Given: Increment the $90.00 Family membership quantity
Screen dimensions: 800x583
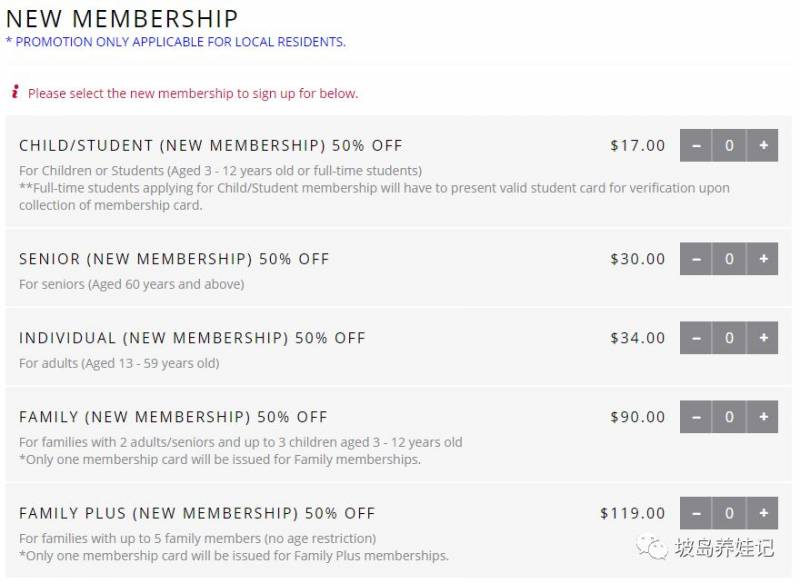Looking at the screenshot, I should pyautogui.click(x=763, y=416).
